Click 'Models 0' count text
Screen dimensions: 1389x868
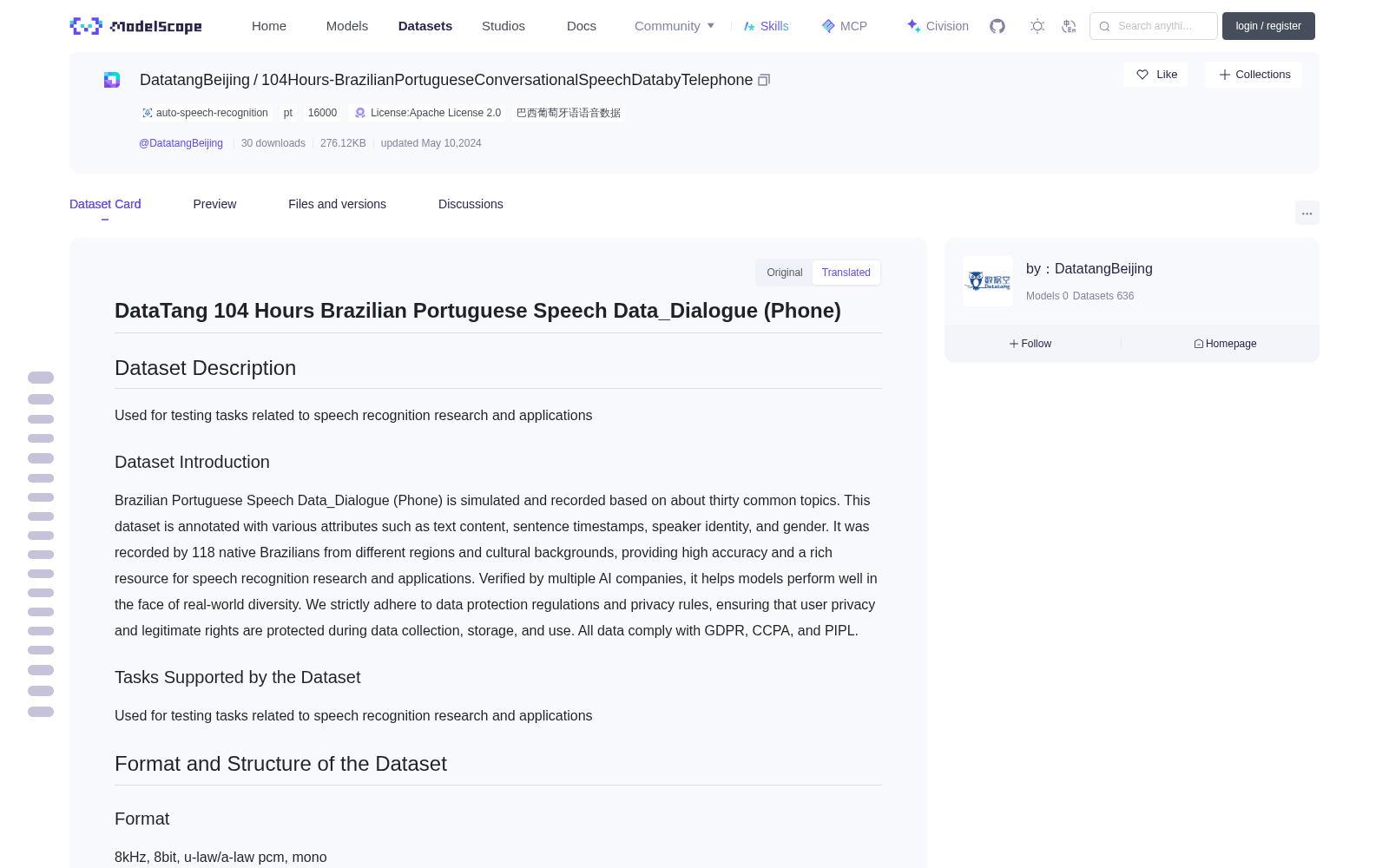point(1047,296)
